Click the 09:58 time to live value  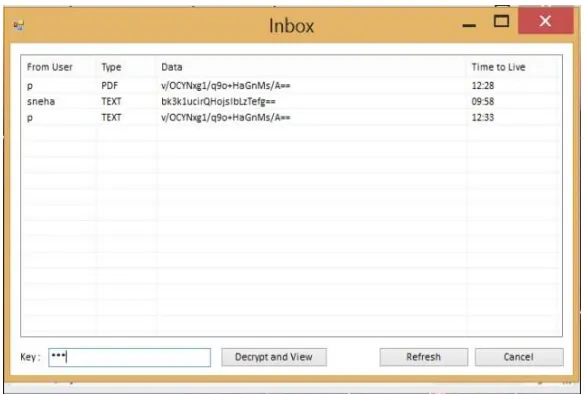click(x=483, y=101)
